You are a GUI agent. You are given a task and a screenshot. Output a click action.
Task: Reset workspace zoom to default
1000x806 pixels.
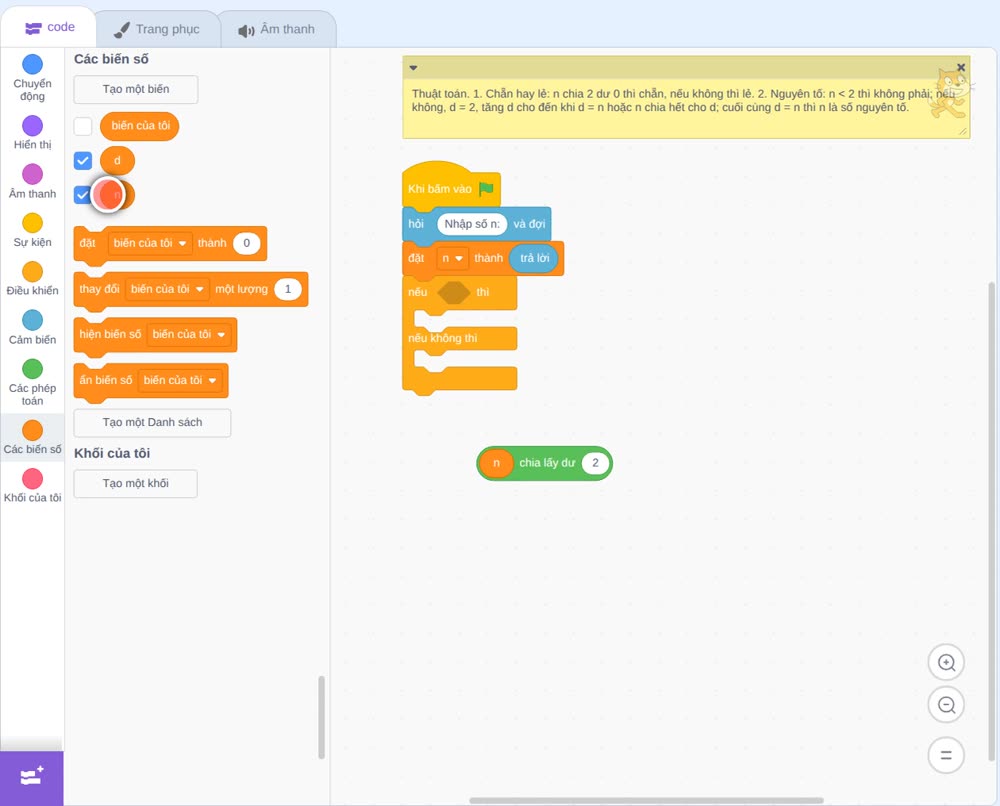946,755
